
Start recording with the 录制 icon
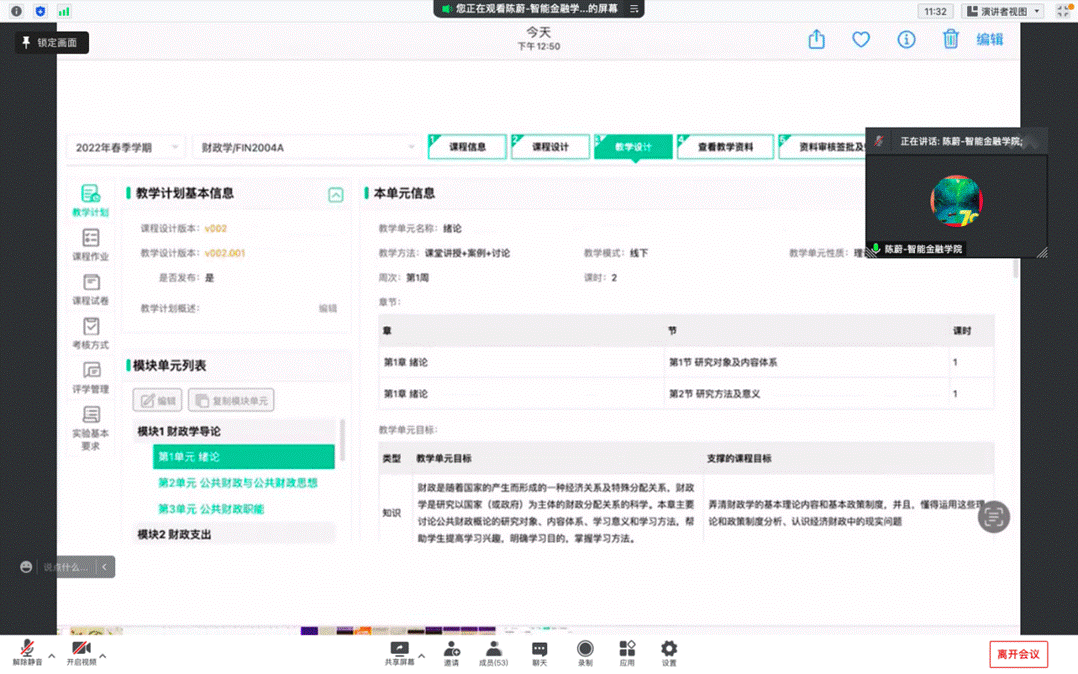(x=585, y=652)
